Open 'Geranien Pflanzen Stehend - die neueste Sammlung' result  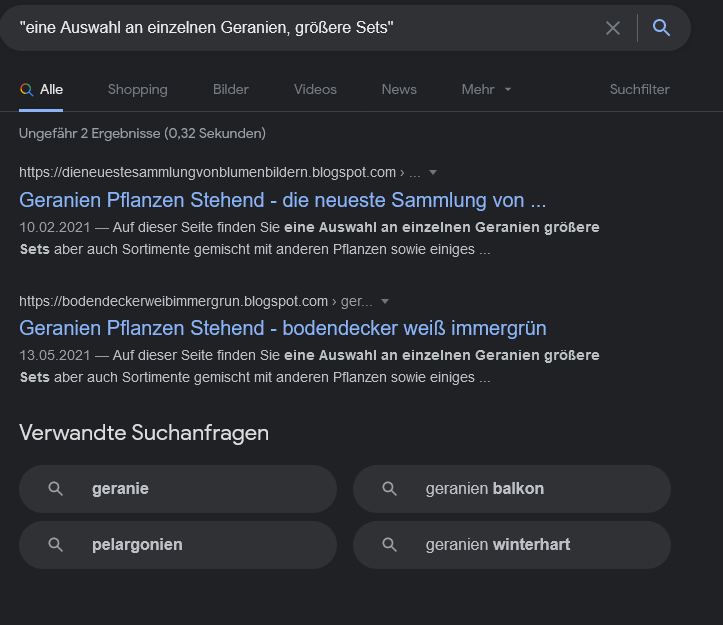tap(282, 199)
